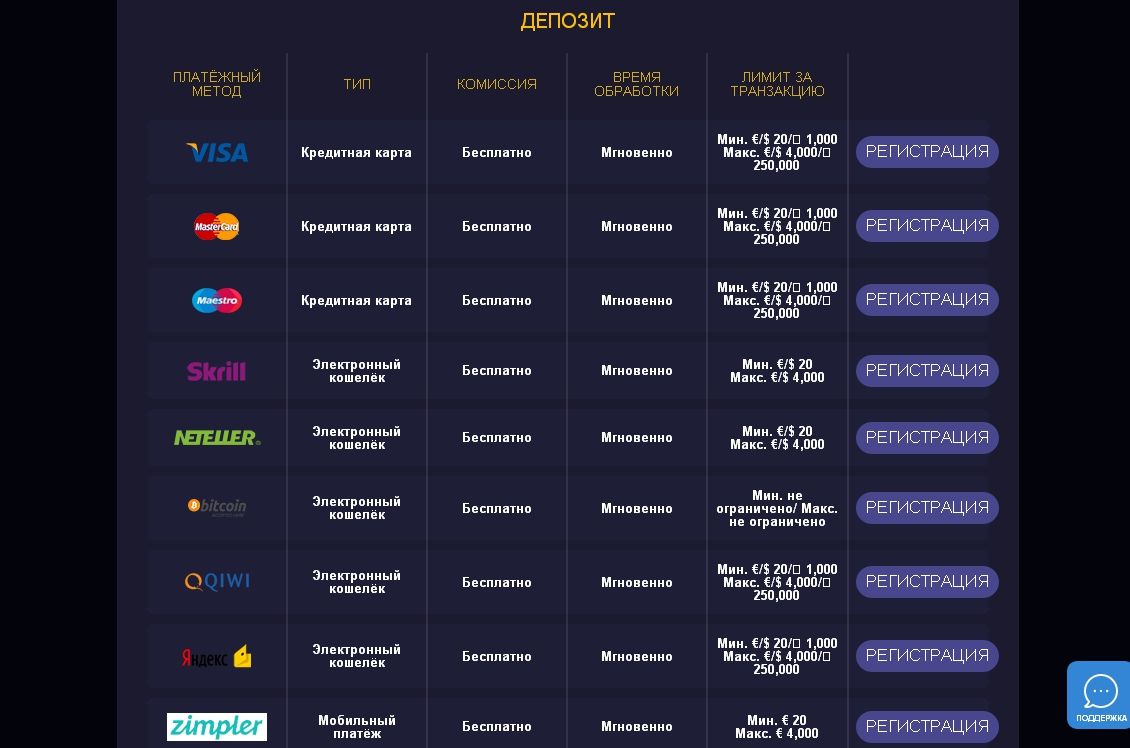This screenshot has width=1130, height=748.
Task: Click the Yandex Money logo
Action: [217, 657]
